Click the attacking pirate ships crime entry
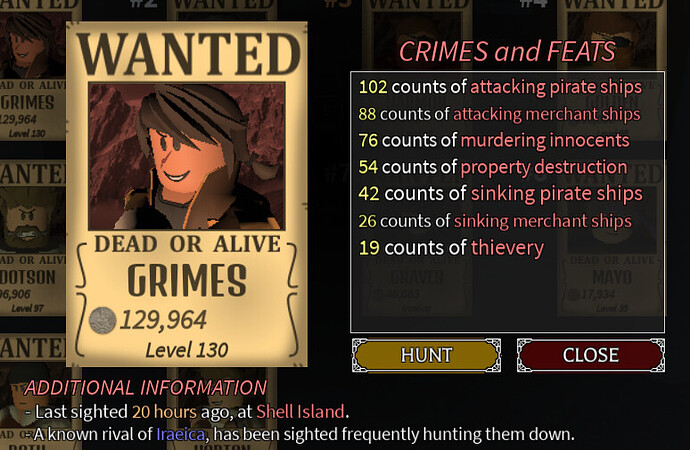The width and height of the screenshot is (690, 450). click(x=500, y=87)
